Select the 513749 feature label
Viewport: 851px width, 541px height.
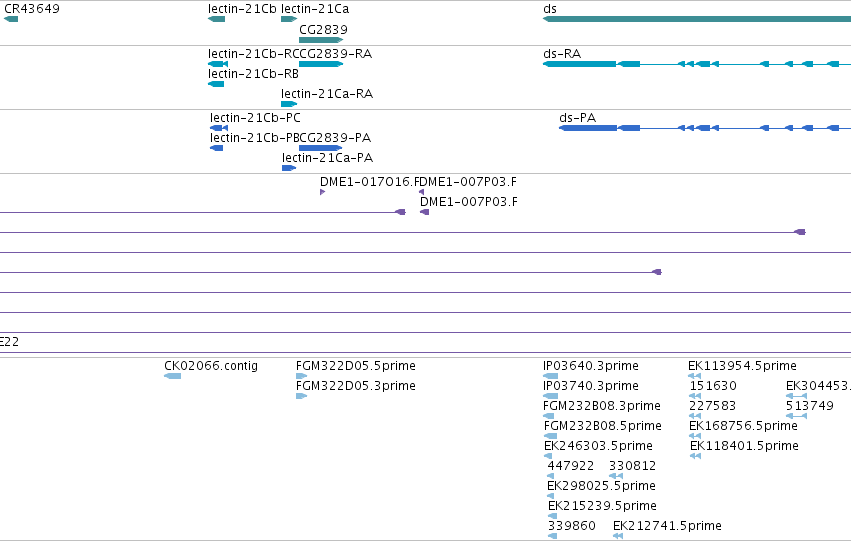pyautogui.click(x=810, y=406)
